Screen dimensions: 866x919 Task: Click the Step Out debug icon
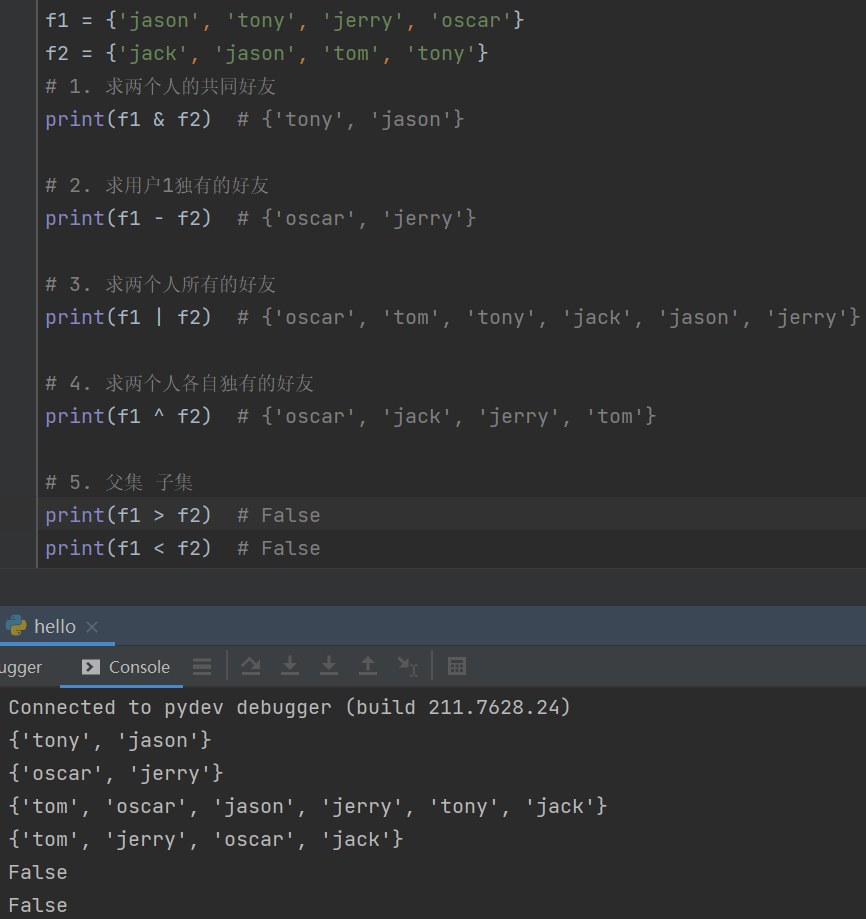coord(368,666)
